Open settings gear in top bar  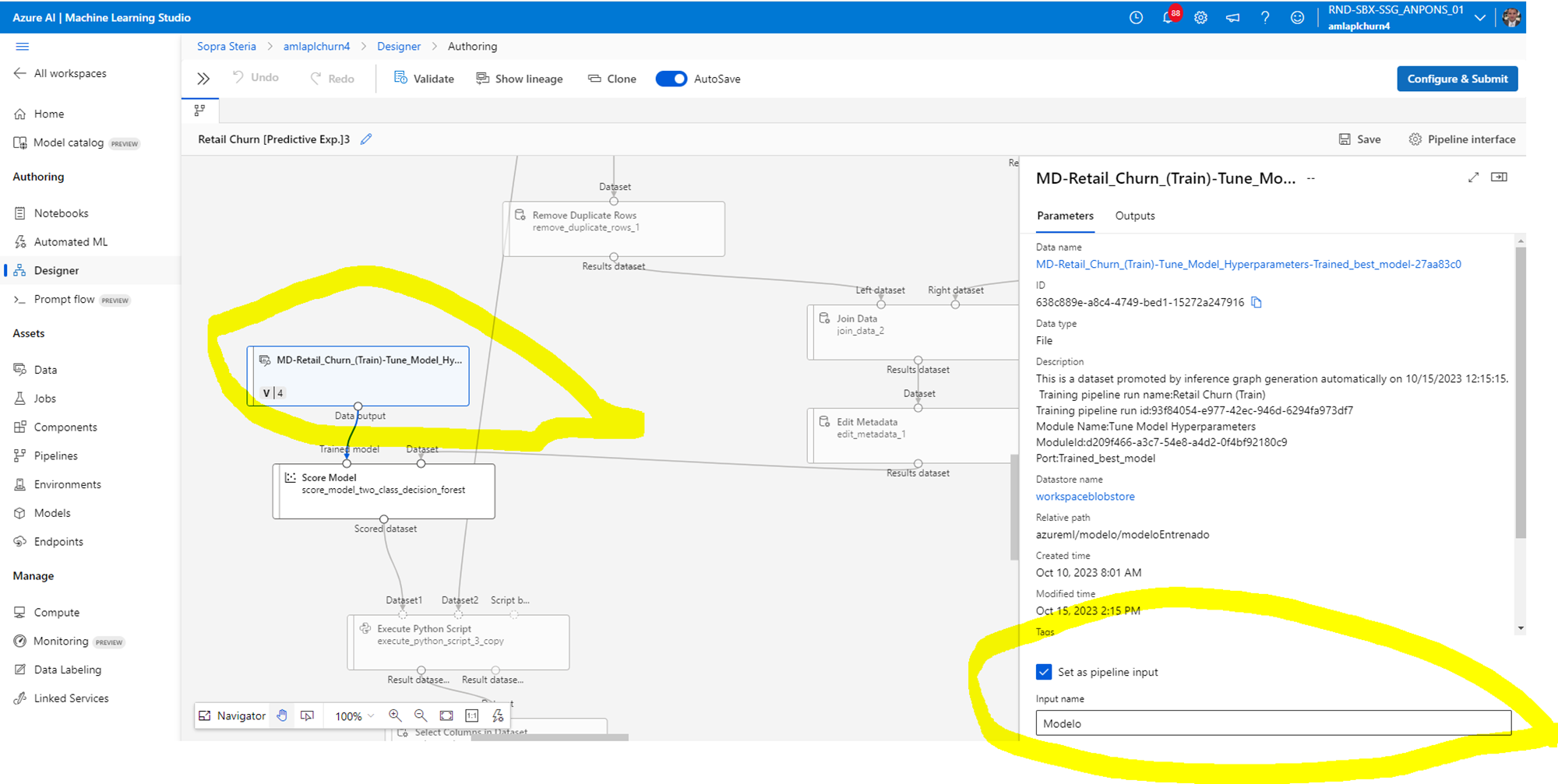(x=1200, y=17)
